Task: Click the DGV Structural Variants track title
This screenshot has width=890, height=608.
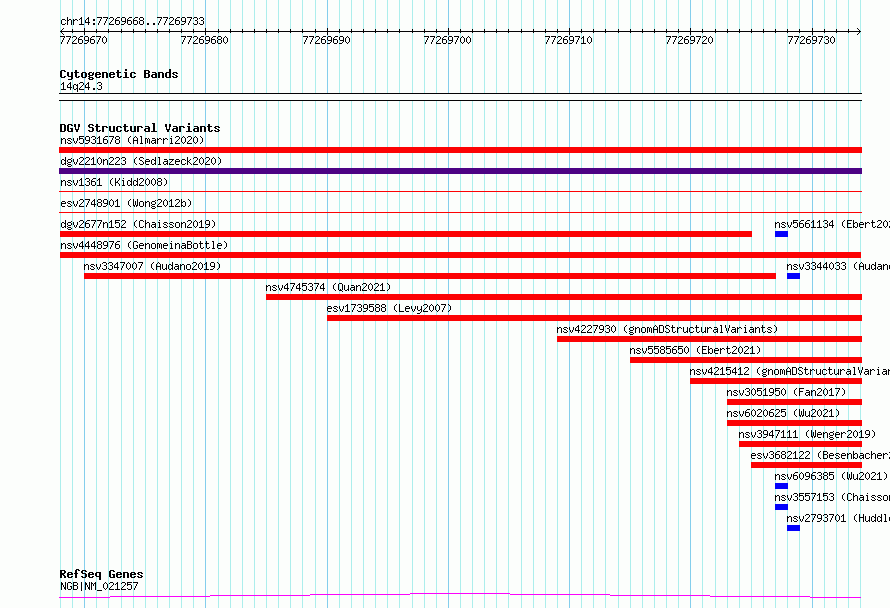Action: [140, 128]
